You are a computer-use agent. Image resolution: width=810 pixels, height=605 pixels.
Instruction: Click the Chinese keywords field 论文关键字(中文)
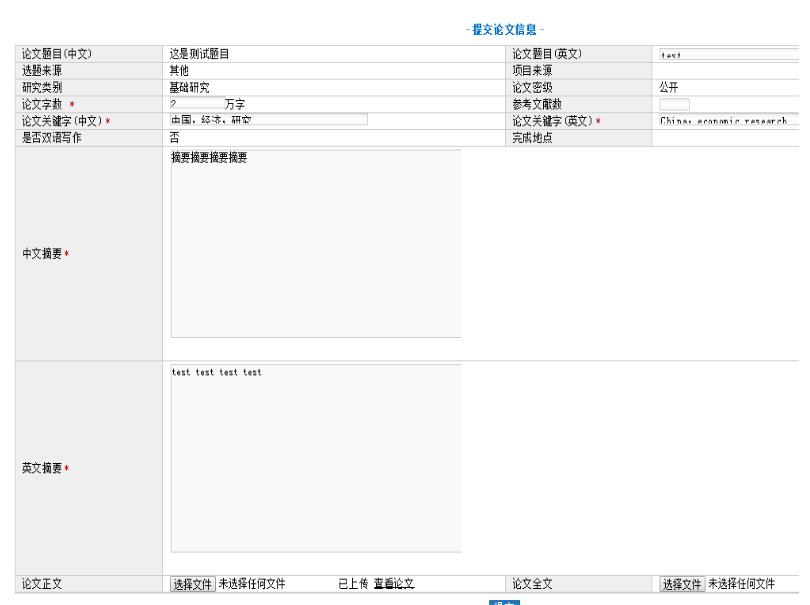click(268, 120)
